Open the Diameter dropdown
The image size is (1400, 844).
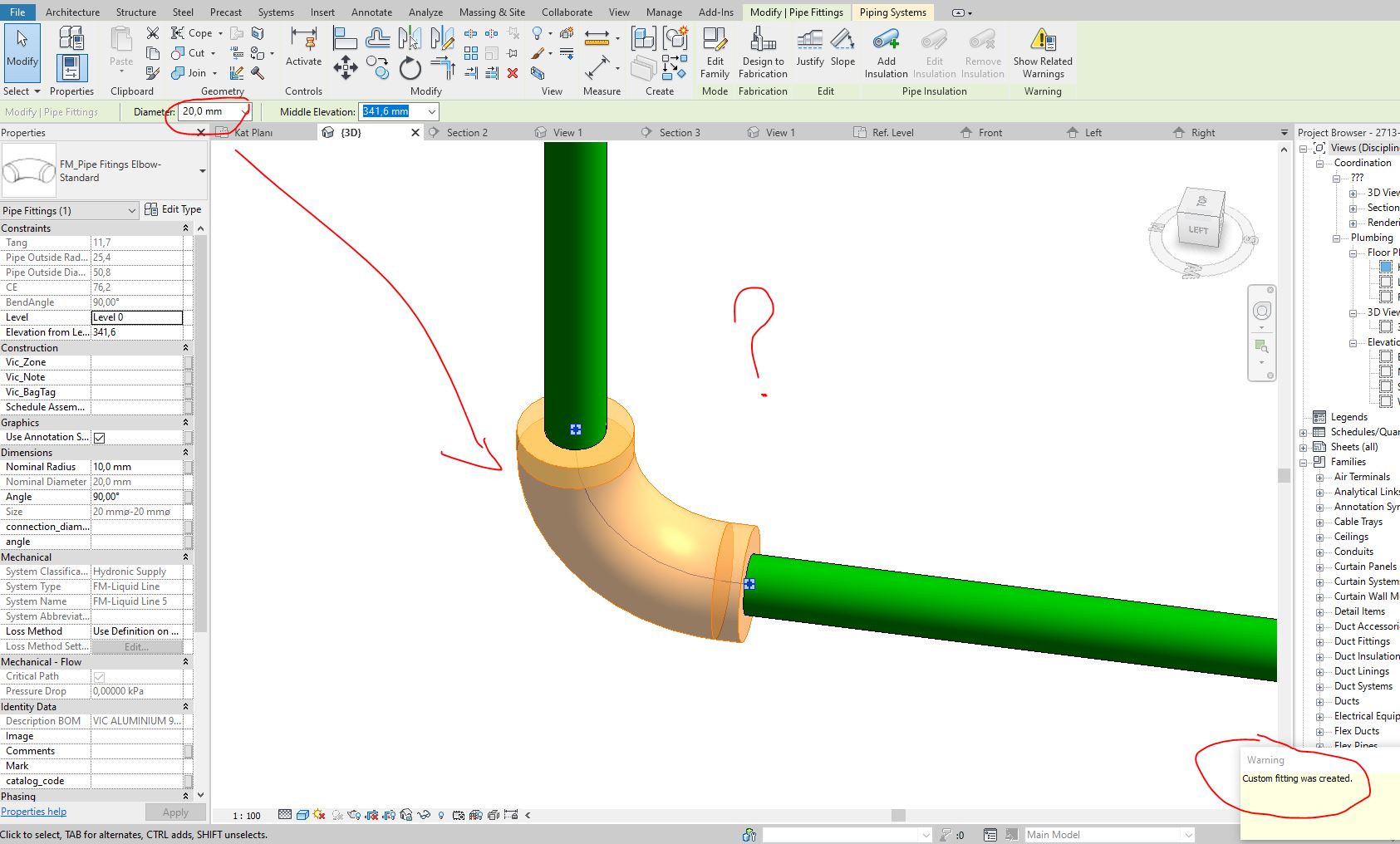[x=243, y=110]
